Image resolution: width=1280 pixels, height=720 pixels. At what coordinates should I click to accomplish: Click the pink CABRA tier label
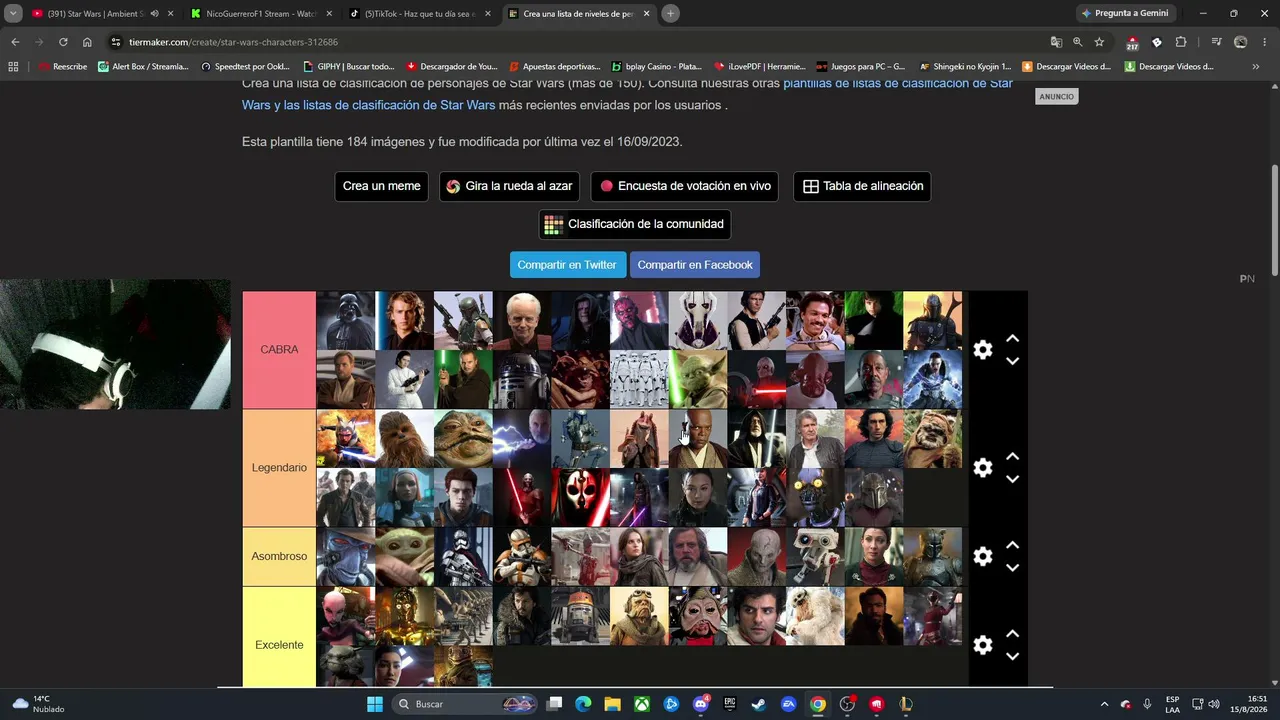[279, 350]
